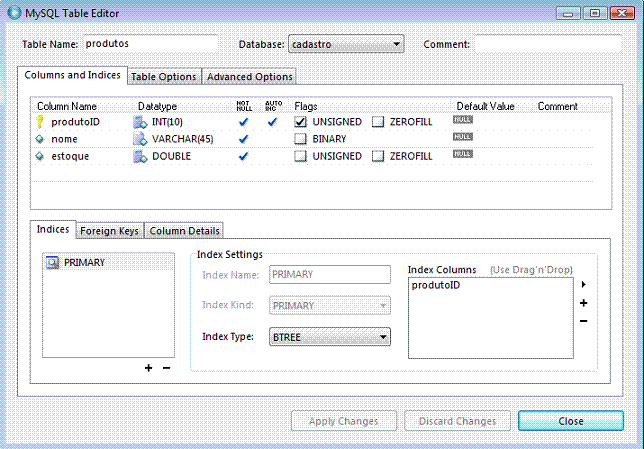Image resolution: width=644 pixels, height=449 pixels.
Task: Click the Discard Changes button
Action: tap(457, 421)
